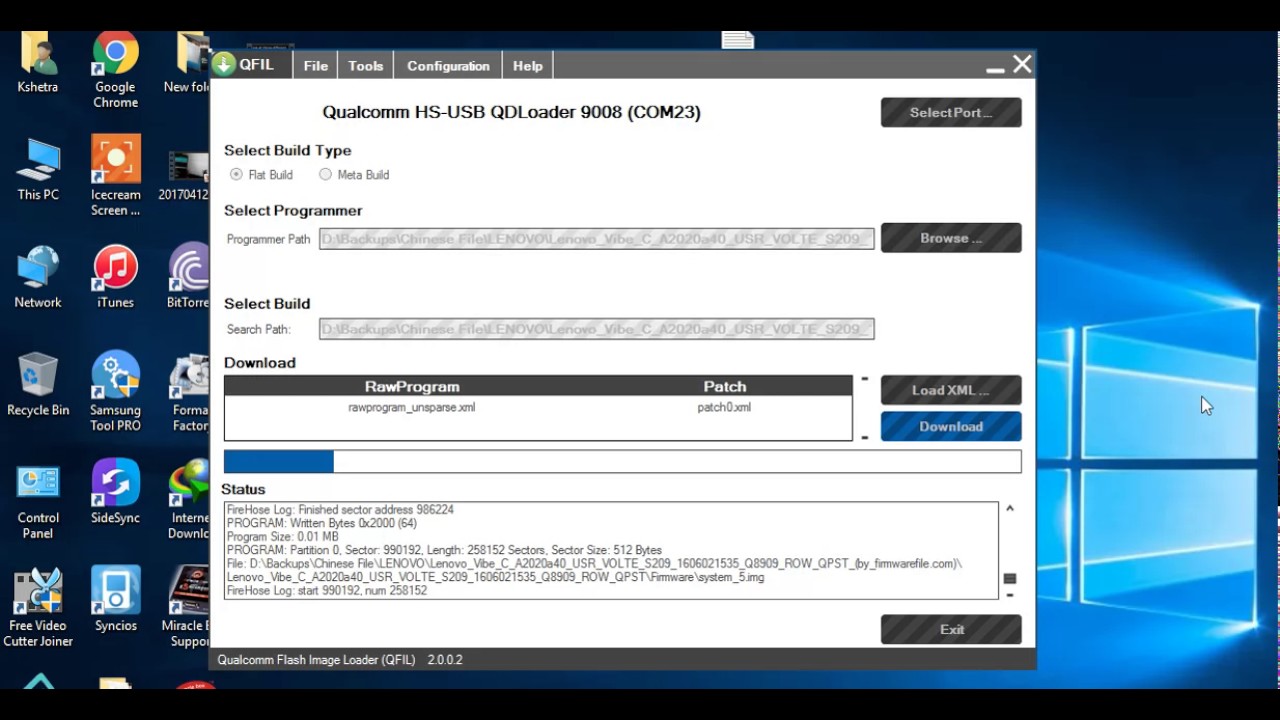Image resolution: width=1280 pixels, height=720 pixels.
Task: Click the status log scroll up arrow
Action: coord(1010,509)
